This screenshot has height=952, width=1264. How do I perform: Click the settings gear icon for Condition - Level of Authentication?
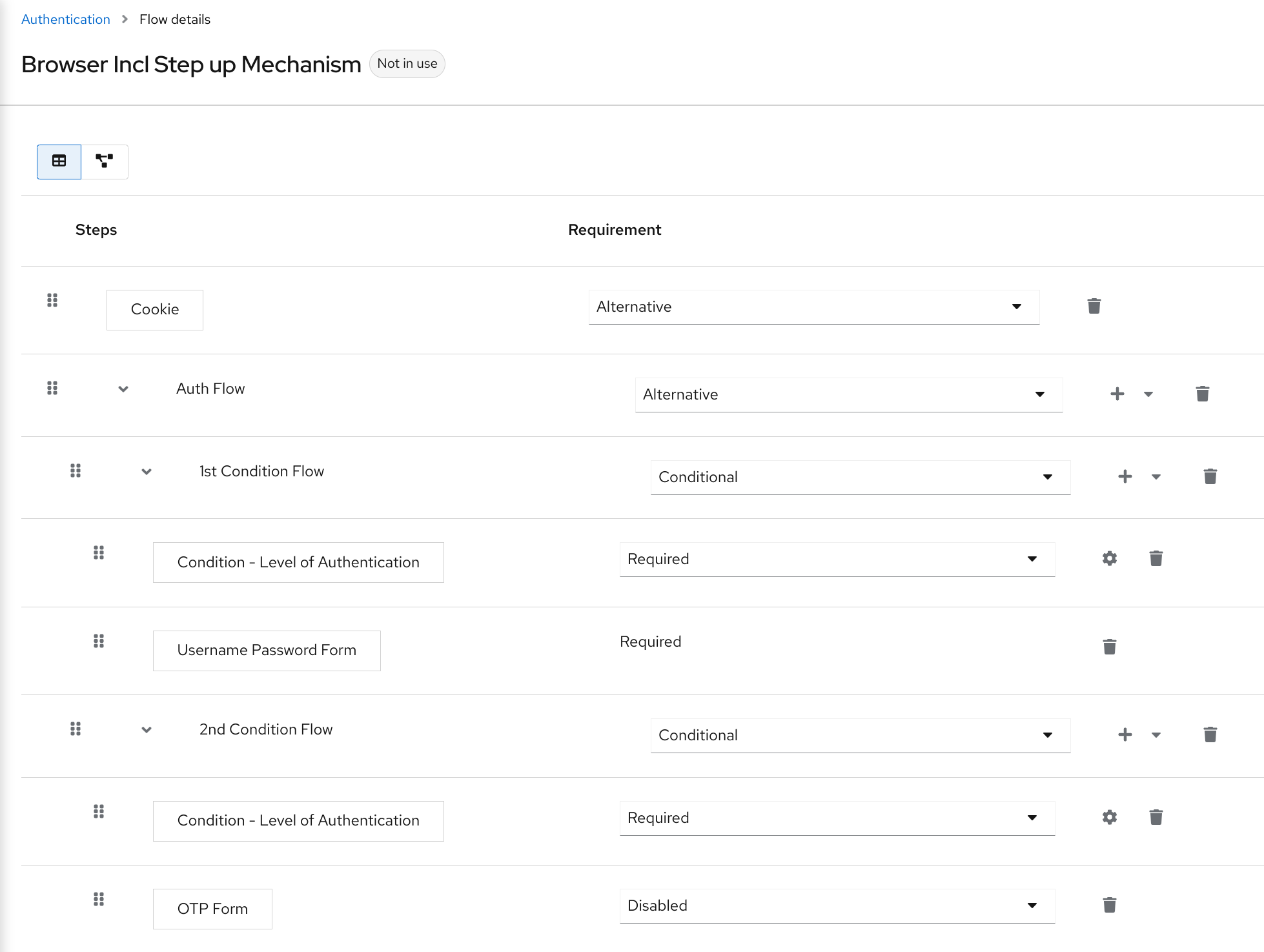1109,559
